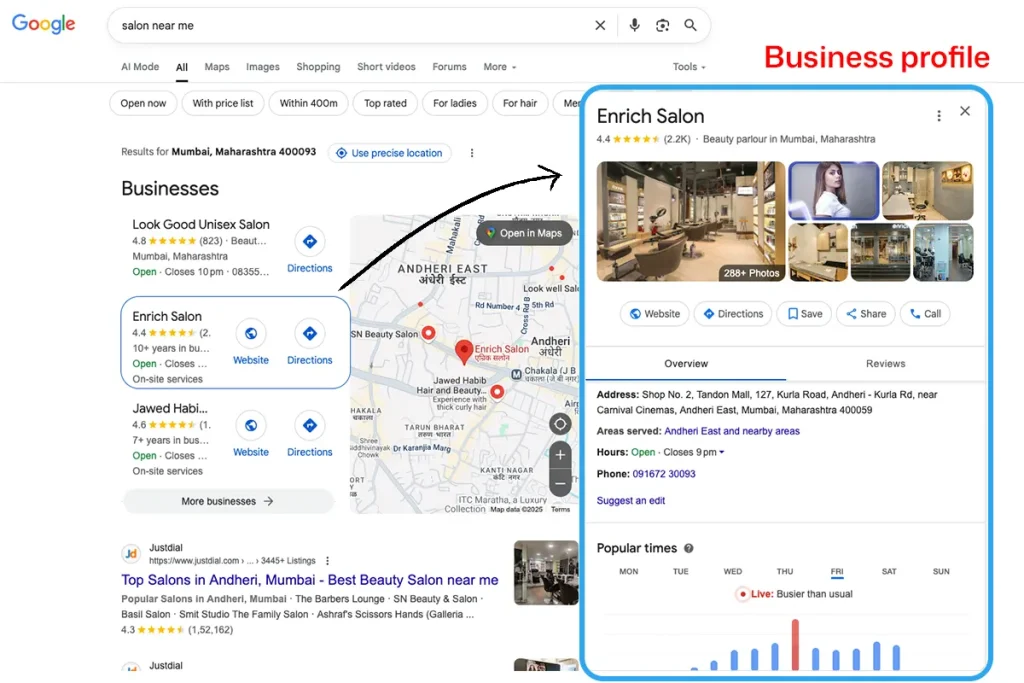The width and height of the screenshot is (1024, 683).
Task: Select the Enrich Salon red map pin
Action: point(464,351)
